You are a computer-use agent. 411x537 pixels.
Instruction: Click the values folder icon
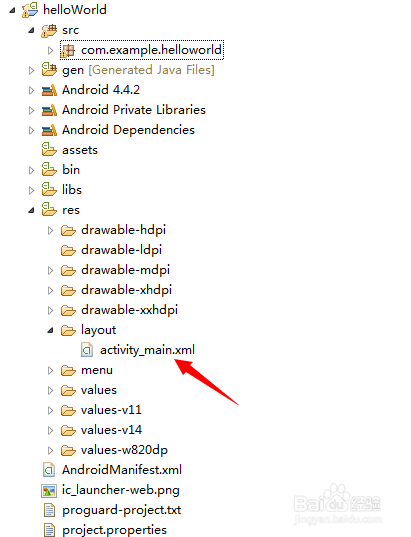[x=68, y=390]
